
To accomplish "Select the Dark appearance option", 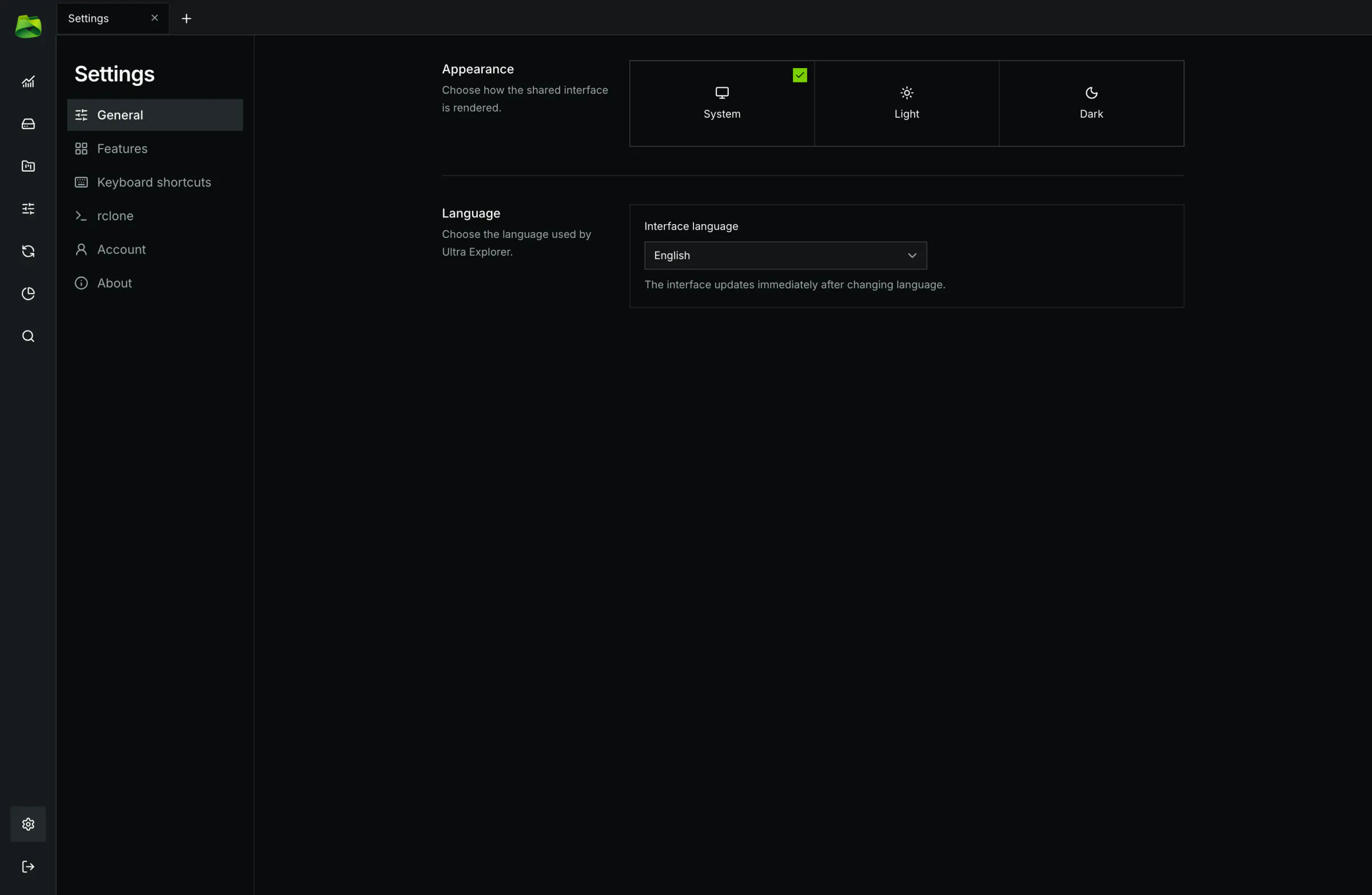I will coord(1091,103).
